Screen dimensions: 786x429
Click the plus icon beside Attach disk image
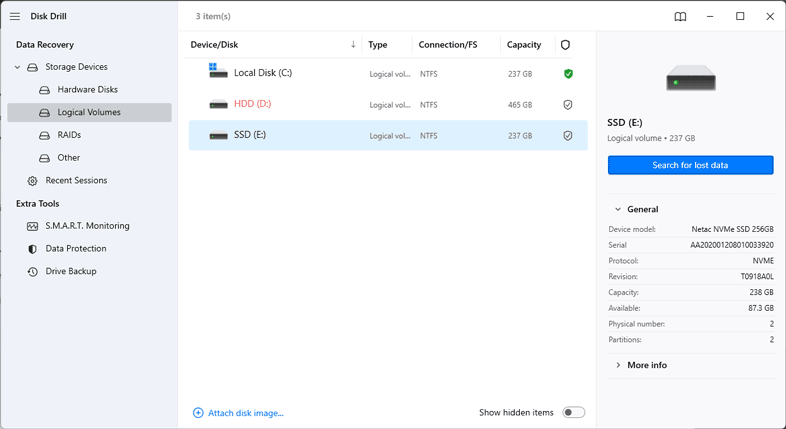point(198,413)
